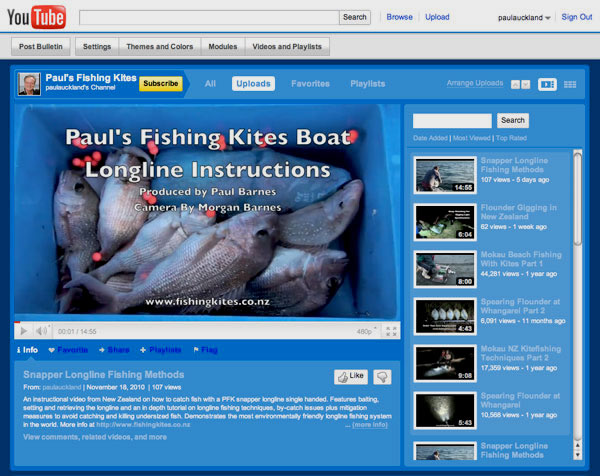600x476 pixels.
Task: Open the Settings tab
Action: [97, 47]
